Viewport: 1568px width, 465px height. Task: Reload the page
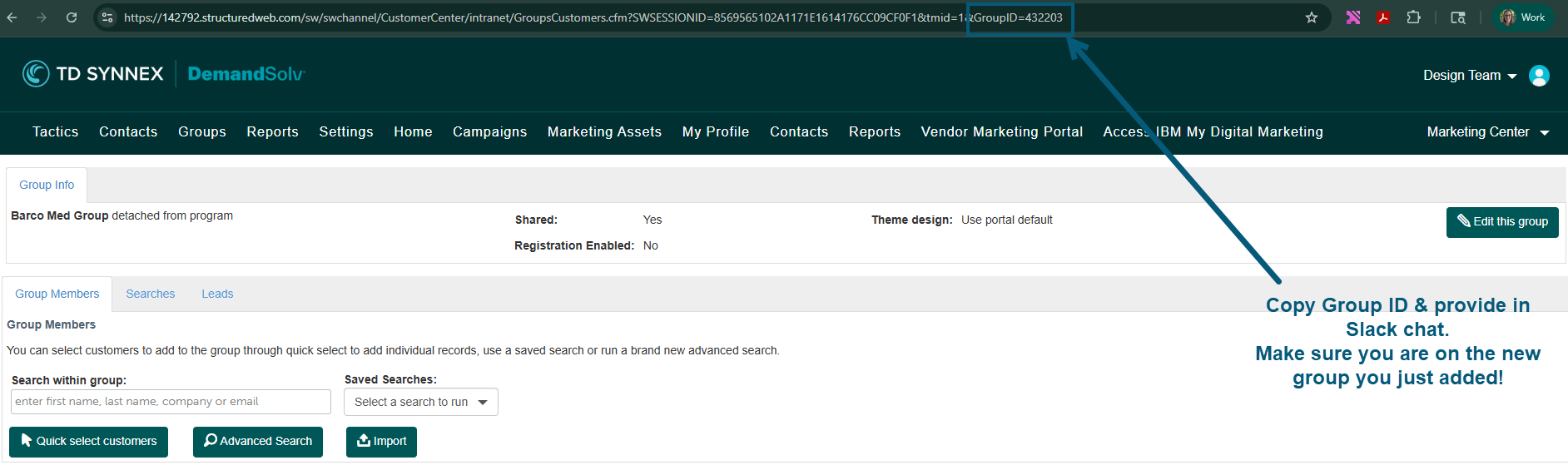click(x=72, y=17)
